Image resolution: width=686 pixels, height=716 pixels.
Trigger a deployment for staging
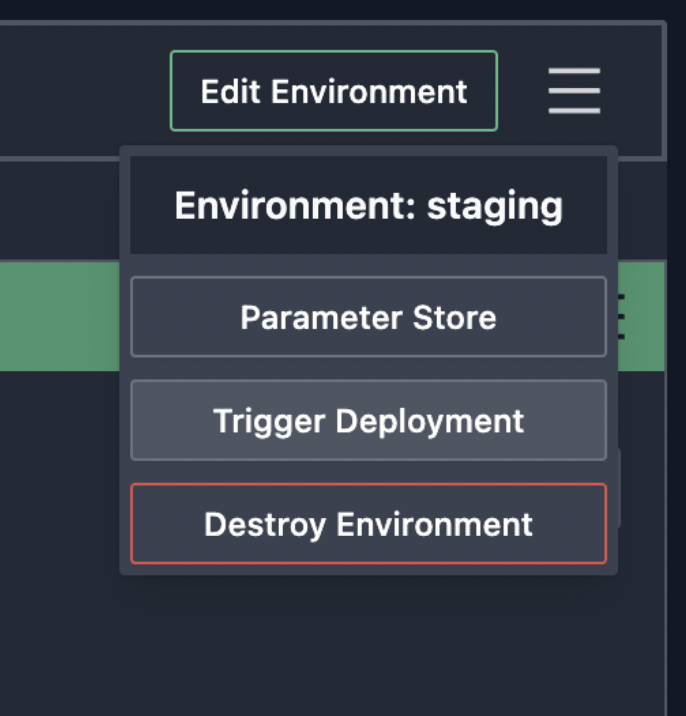point(368,420)
